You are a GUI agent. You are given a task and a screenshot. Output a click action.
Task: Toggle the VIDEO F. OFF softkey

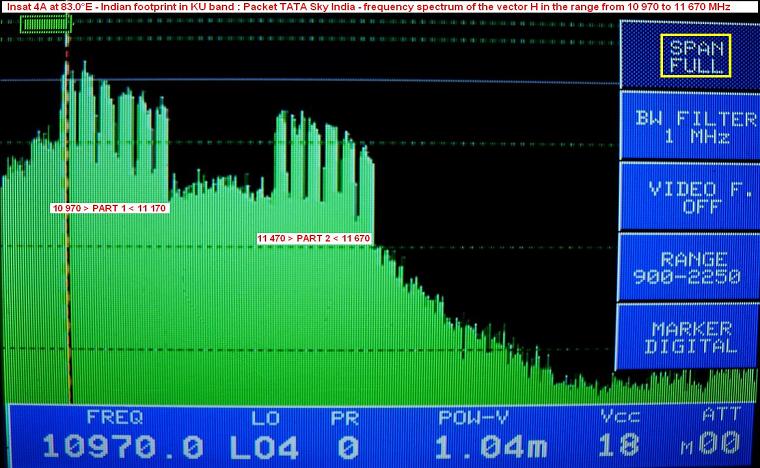tap(690, 197)
